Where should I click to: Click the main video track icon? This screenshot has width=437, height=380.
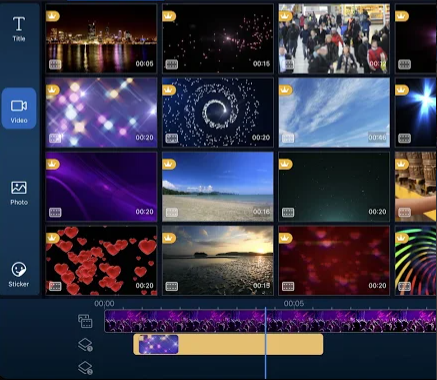tap(85, 321)
